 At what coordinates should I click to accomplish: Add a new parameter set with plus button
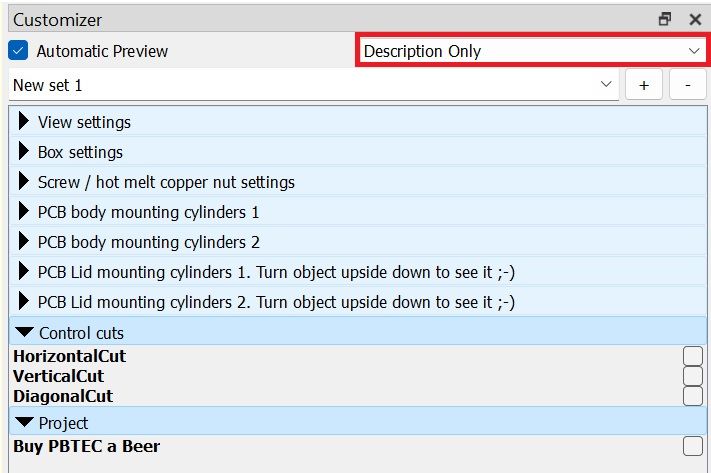643,85
